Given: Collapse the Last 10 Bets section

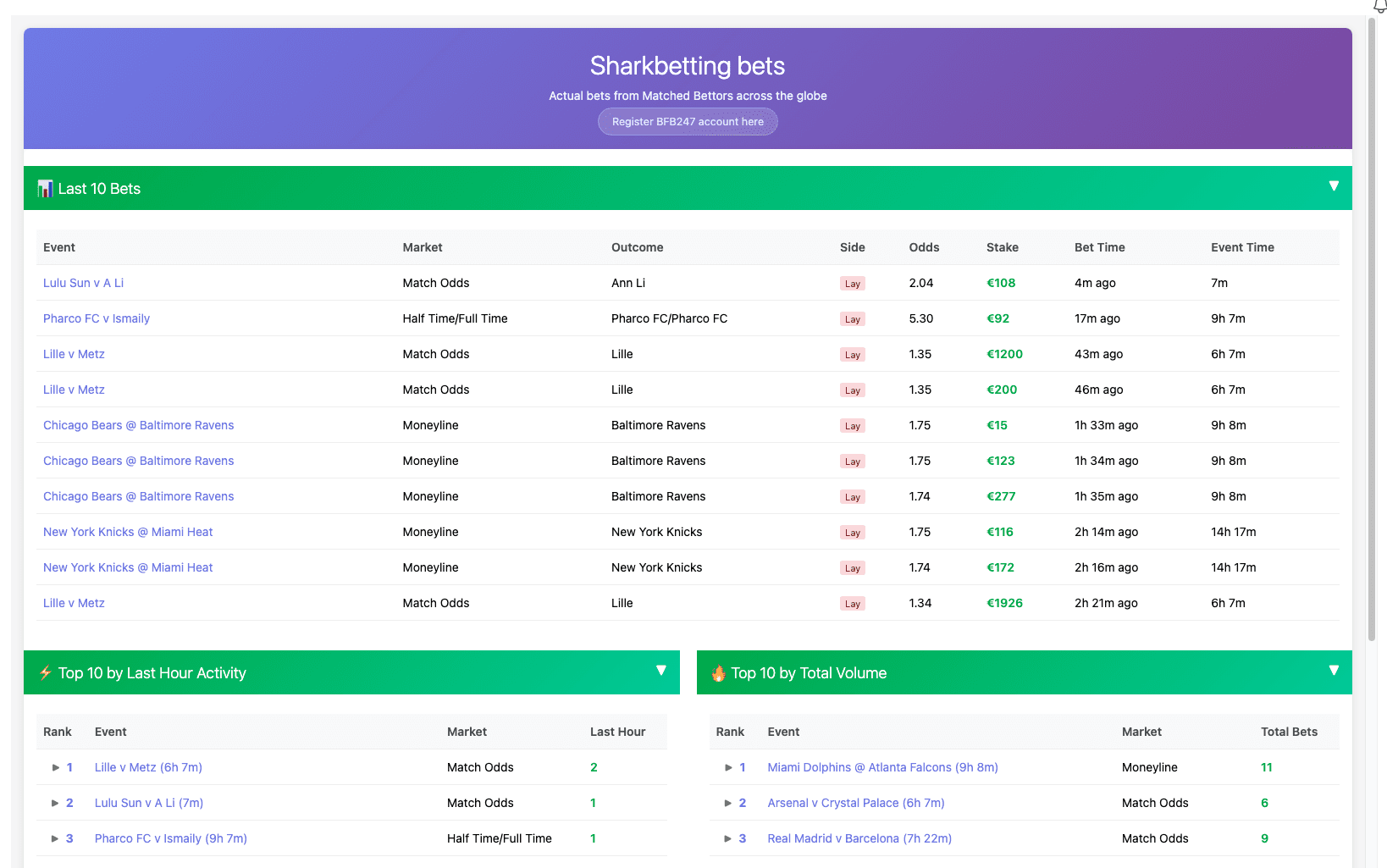Looking at the screenshot, I should 1334,186.
